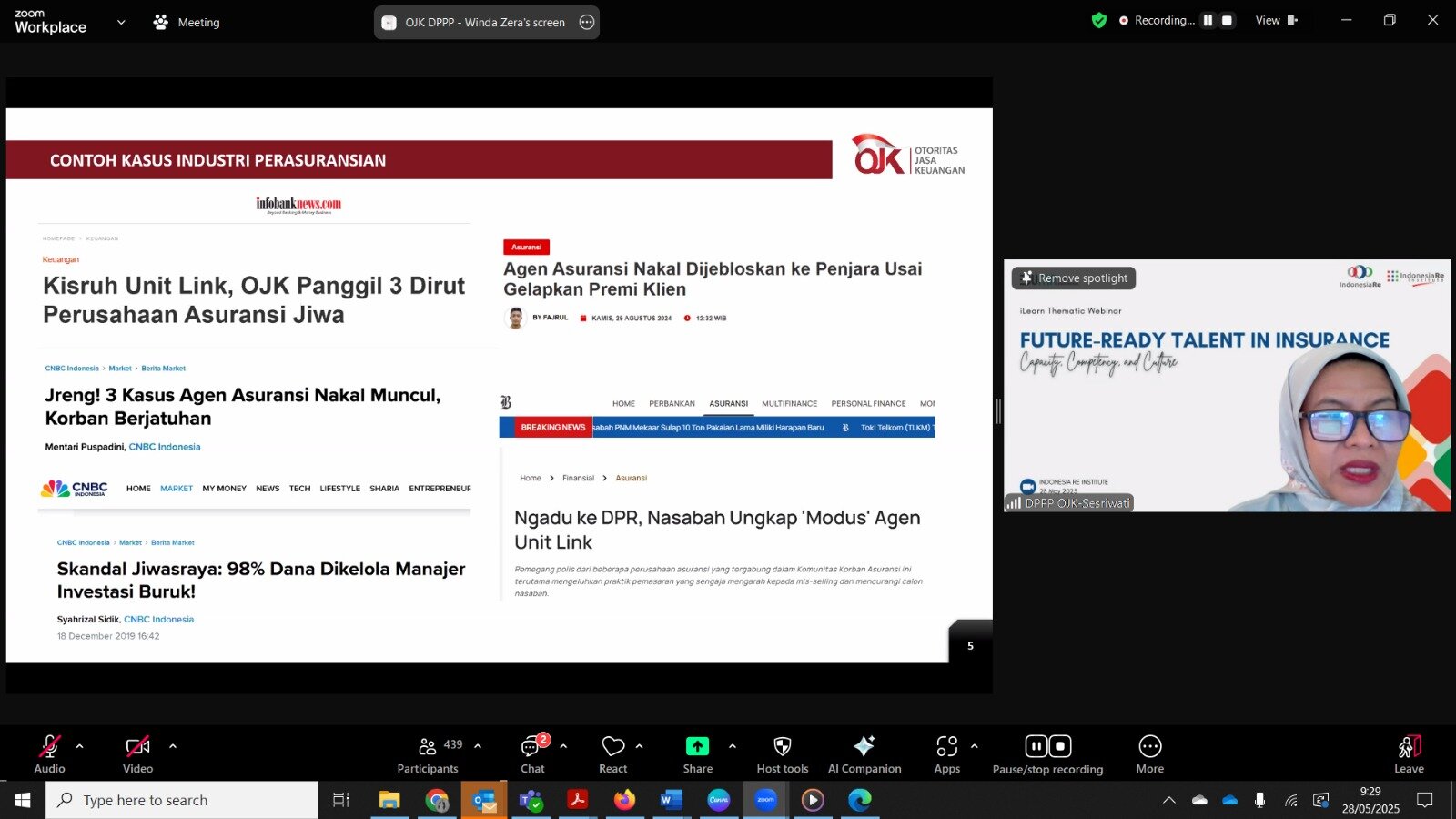Screen dimensions: 1456x819
Task: Click the Skandal Jiwasraya headline
Action: click(261, 580)
